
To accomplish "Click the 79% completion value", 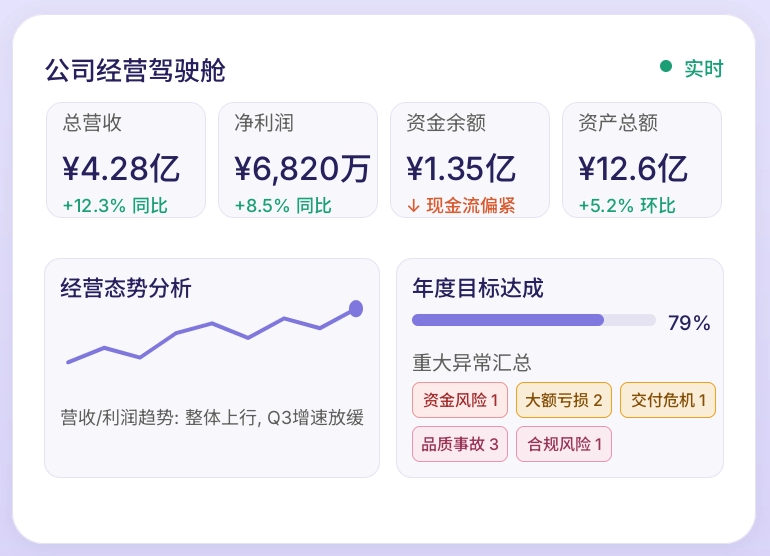I will tap(689, 323).
